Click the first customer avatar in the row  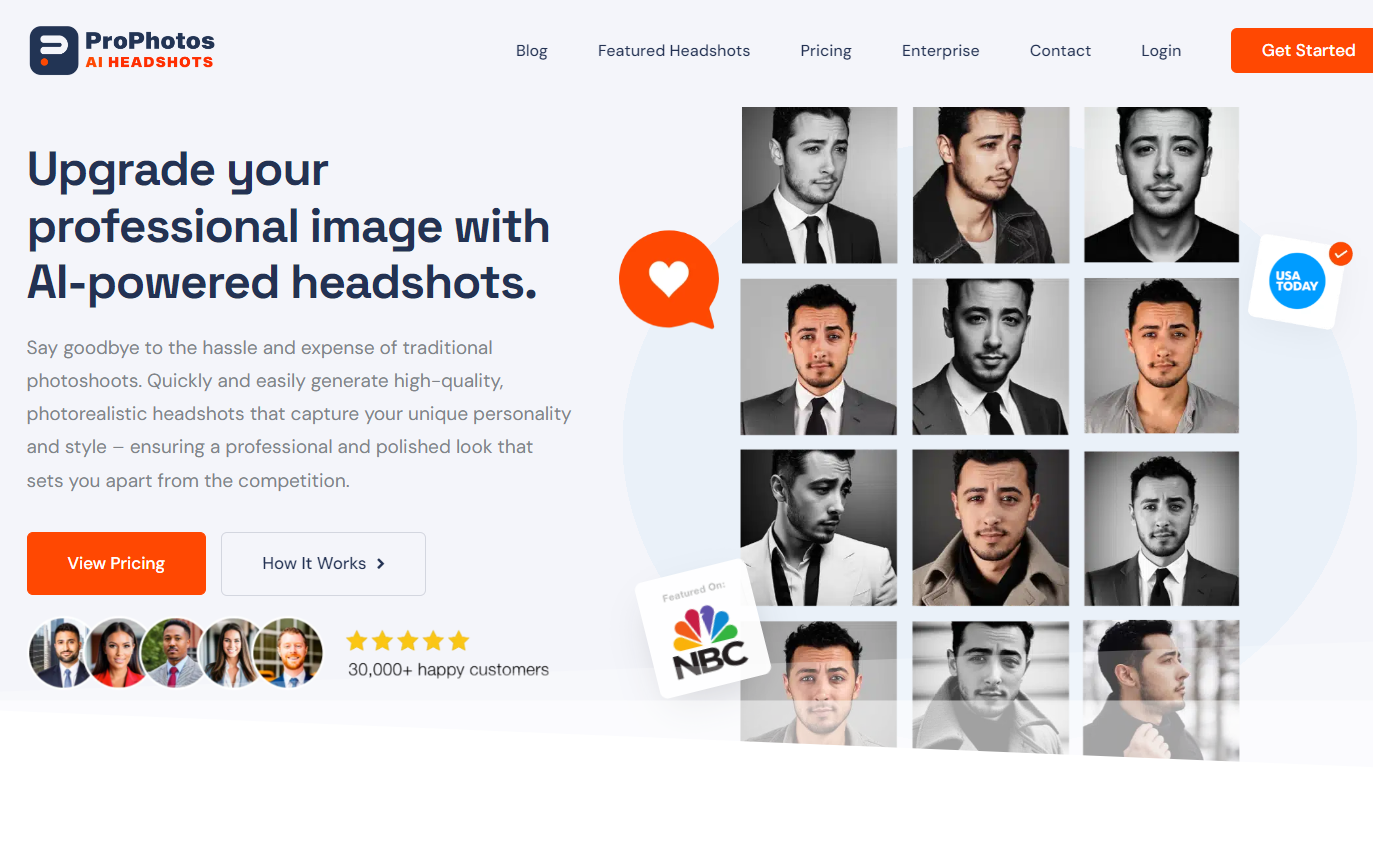coord(61,653)
